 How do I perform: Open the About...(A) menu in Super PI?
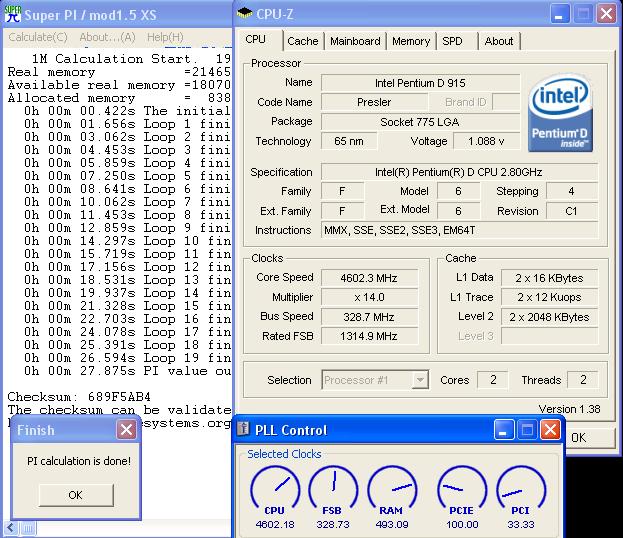[106, 37]
